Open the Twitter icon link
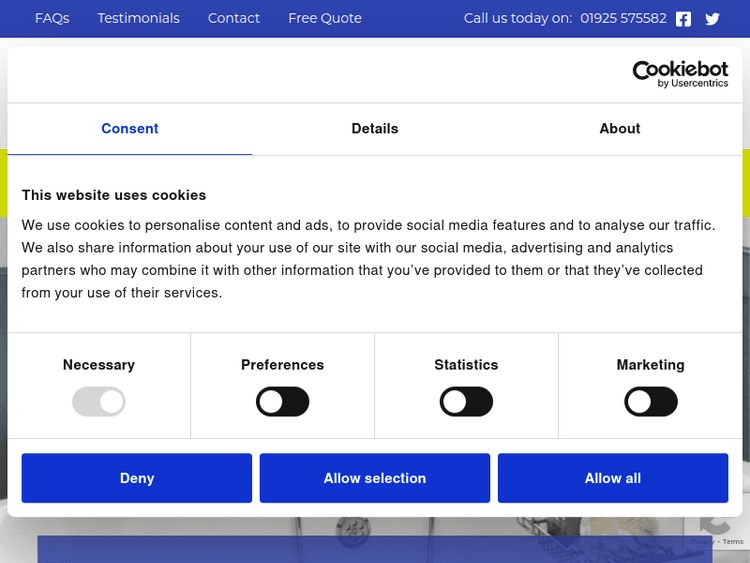750x563 pixels. (712, 19)
